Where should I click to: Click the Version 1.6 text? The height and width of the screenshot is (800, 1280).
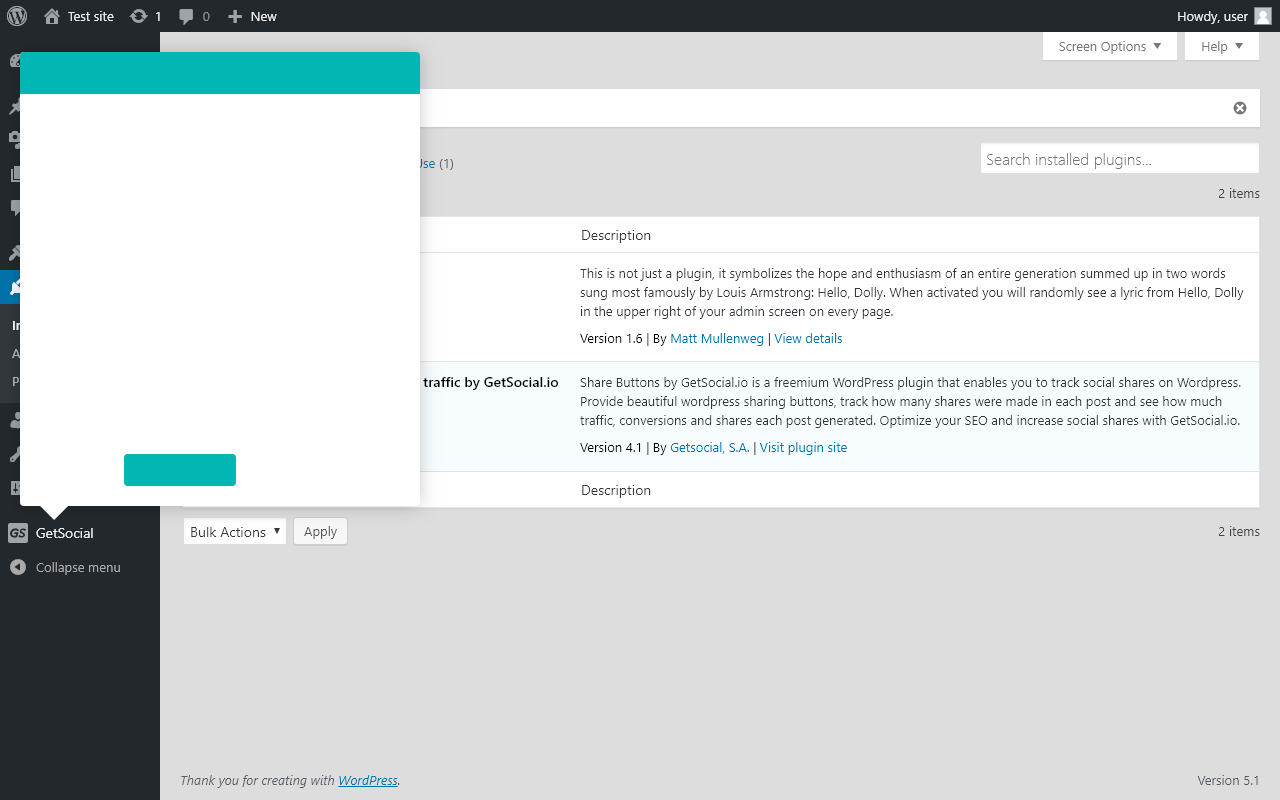pos(611,338)
